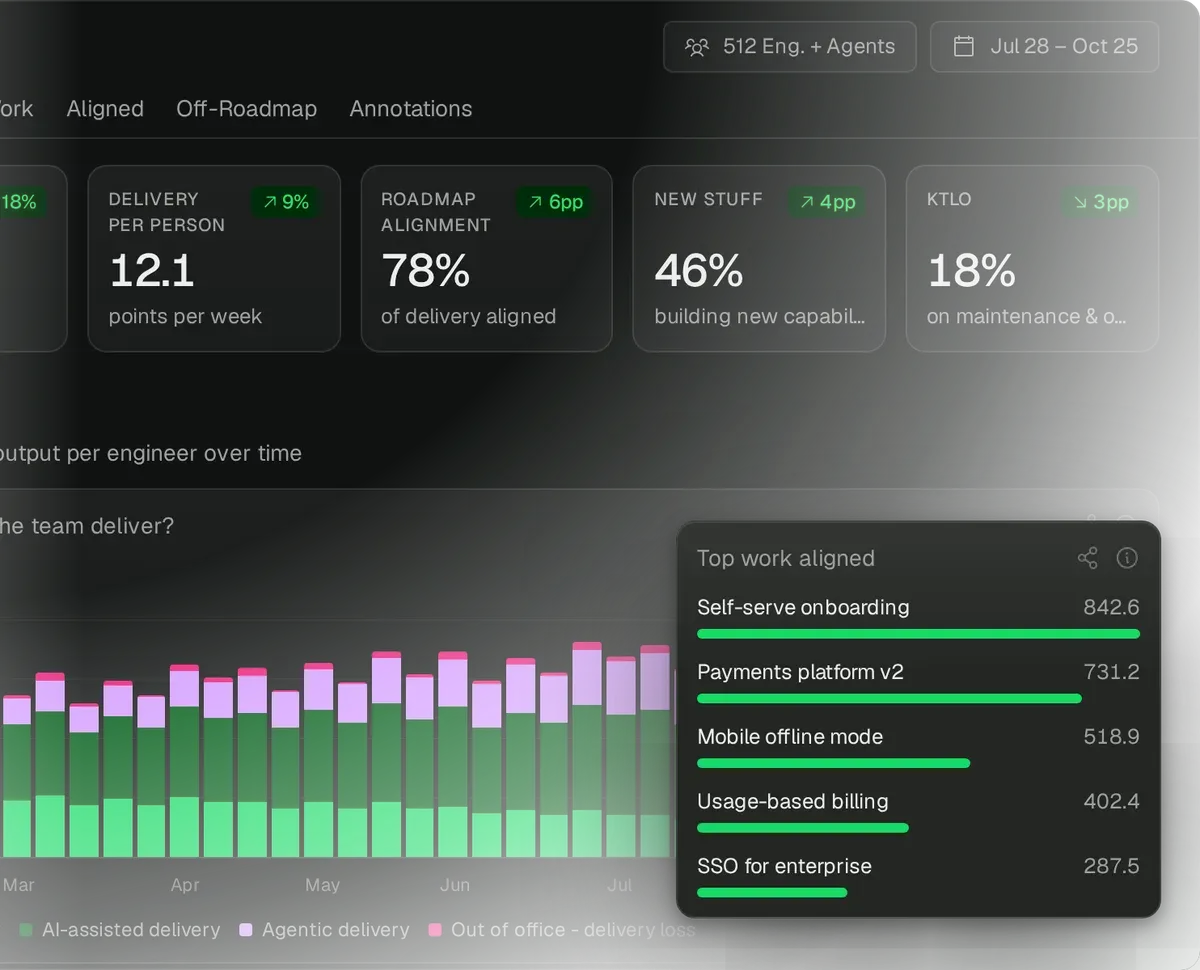Click the 3pp down badge on KTLO

1100,202
